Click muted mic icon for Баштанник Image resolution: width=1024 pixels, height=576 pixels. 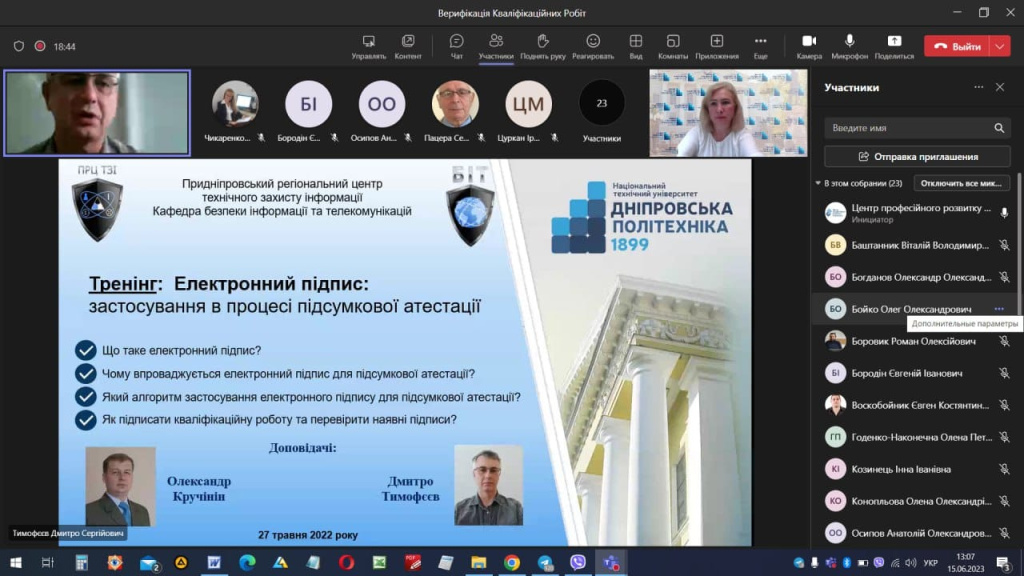coord(1004,245)
